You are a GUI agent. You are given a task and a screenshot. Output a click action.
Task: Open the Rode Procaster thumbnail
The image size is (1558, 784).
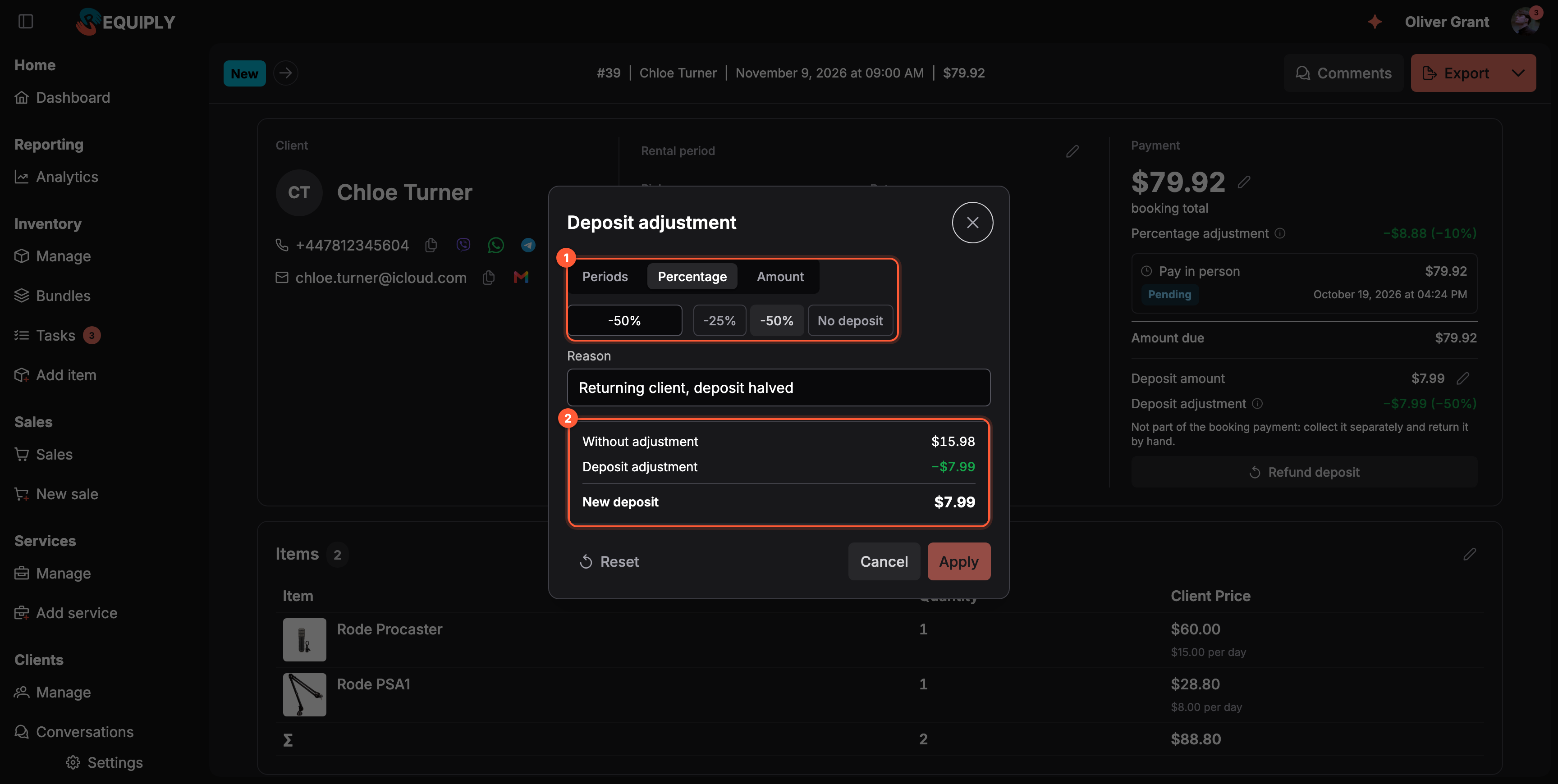(x=304, y=639)
